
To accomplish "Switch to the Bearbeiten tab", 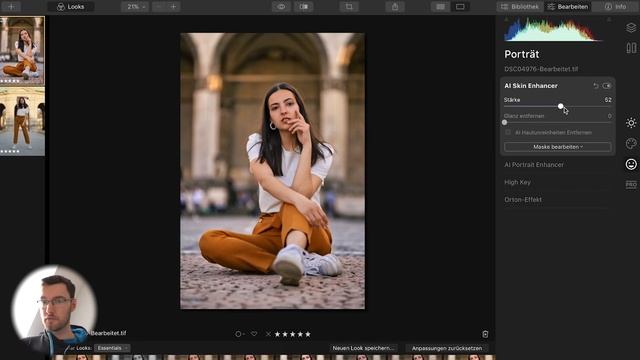I will click(568, 7).
